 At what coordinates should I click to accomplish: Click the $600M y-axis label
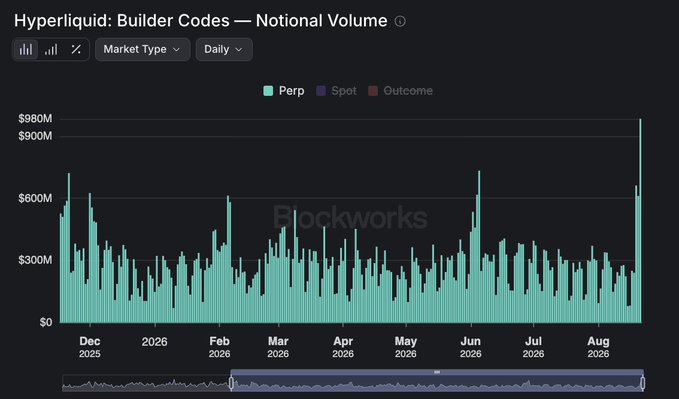(35, 198)
